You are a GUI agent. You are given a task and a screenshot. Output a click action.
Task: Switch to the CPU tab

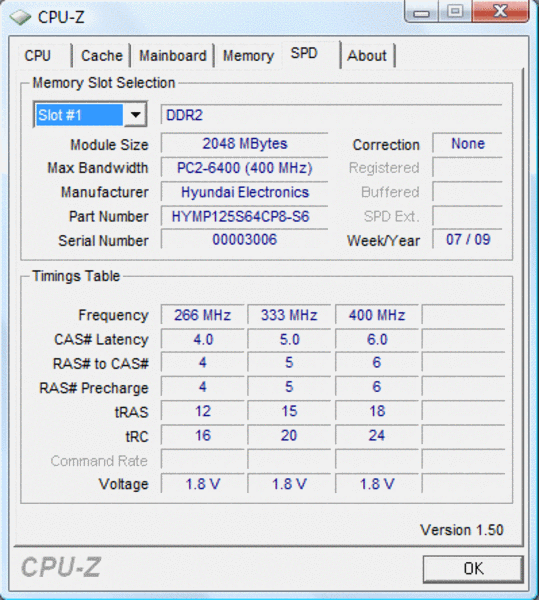(x=37, y=56)
